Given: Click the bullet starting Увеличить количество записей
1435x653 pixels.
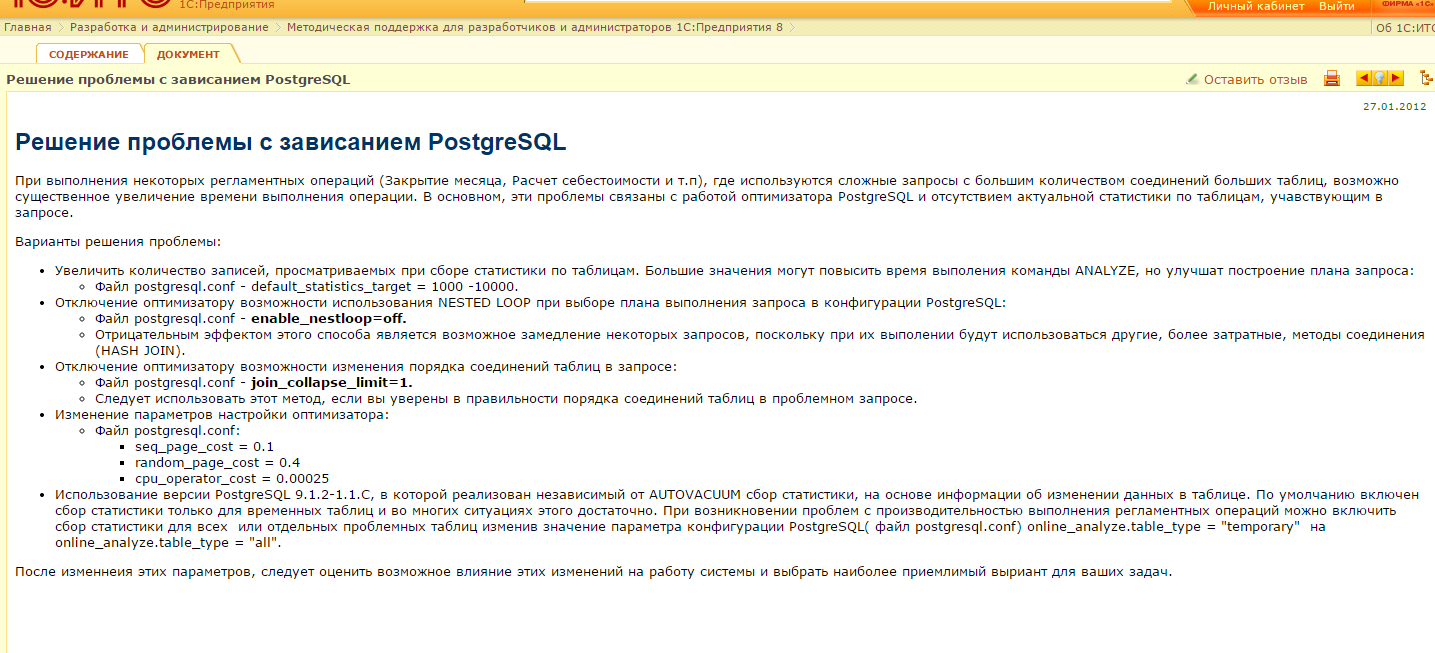Looking at the screenshot, I should [x=735, y=269].
